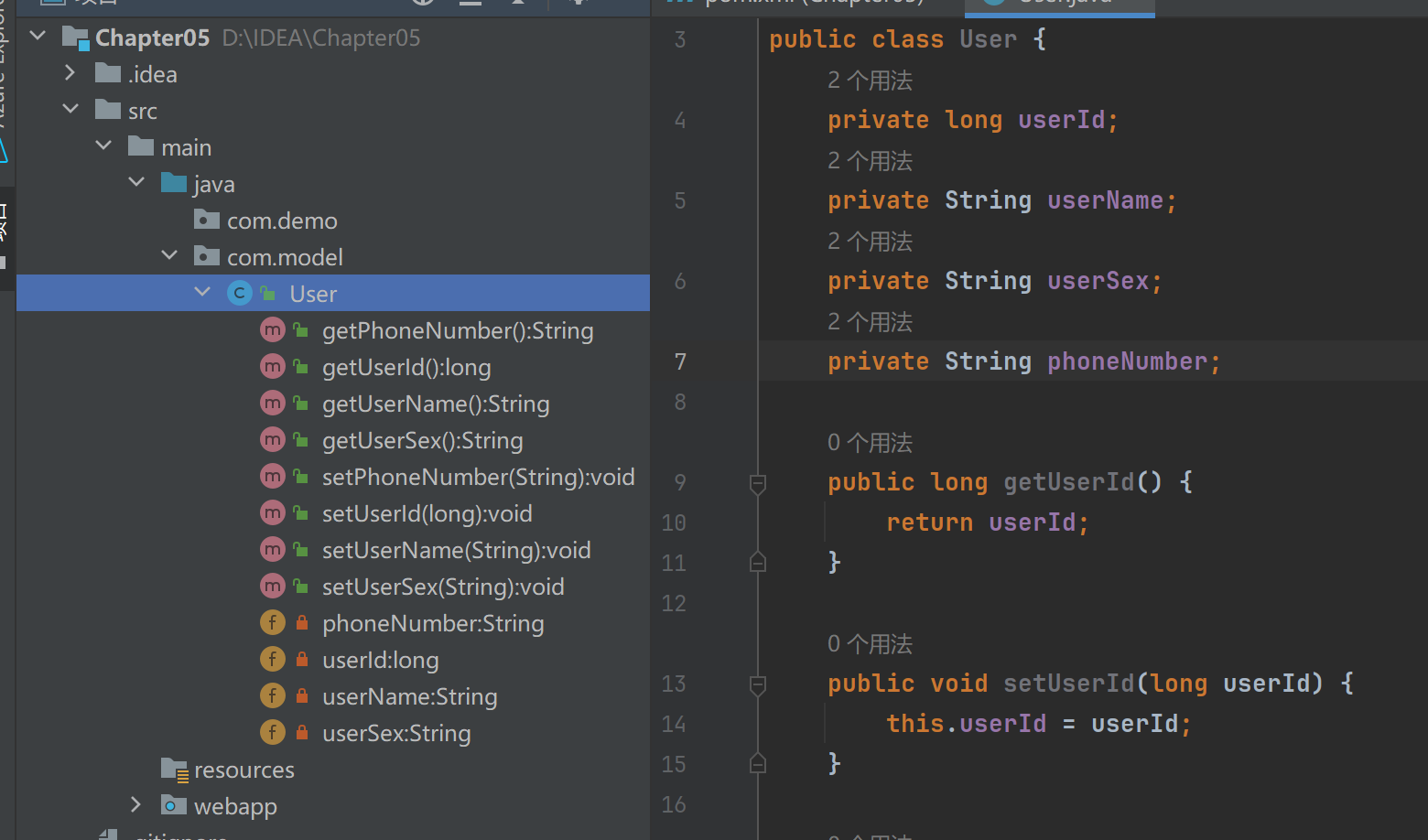1428x840 pixels.
Task: Click the package icon for com.demo
Action: tap(206, 220)
